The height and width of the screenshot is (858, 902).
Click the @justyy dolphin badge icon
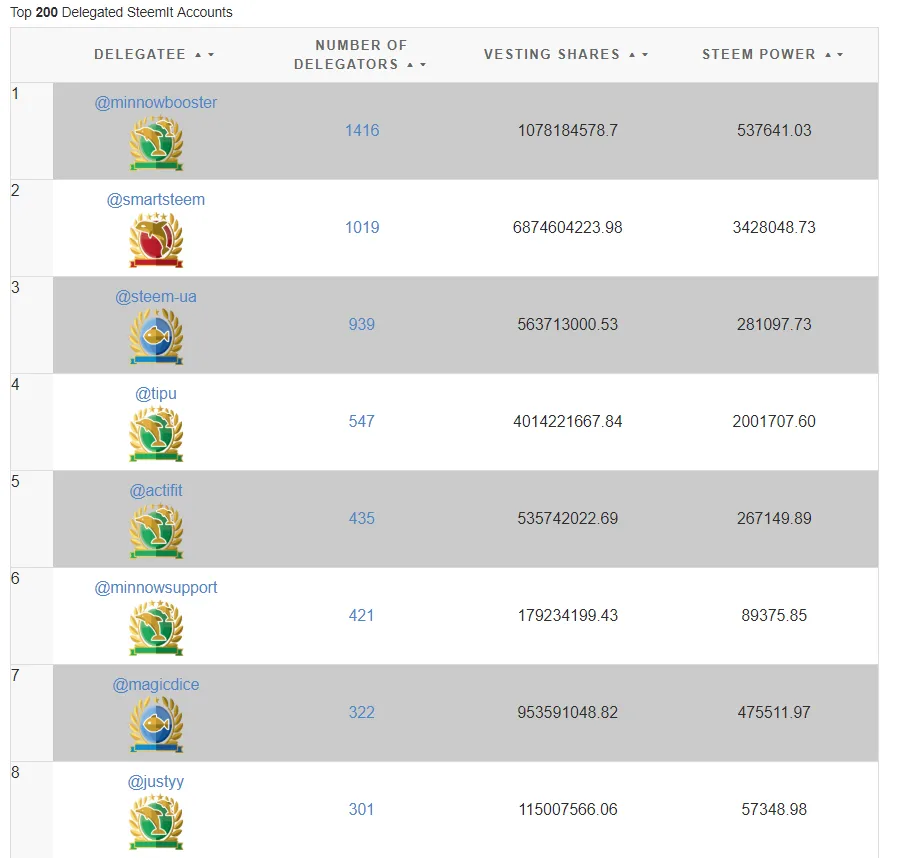click(156, 822)
